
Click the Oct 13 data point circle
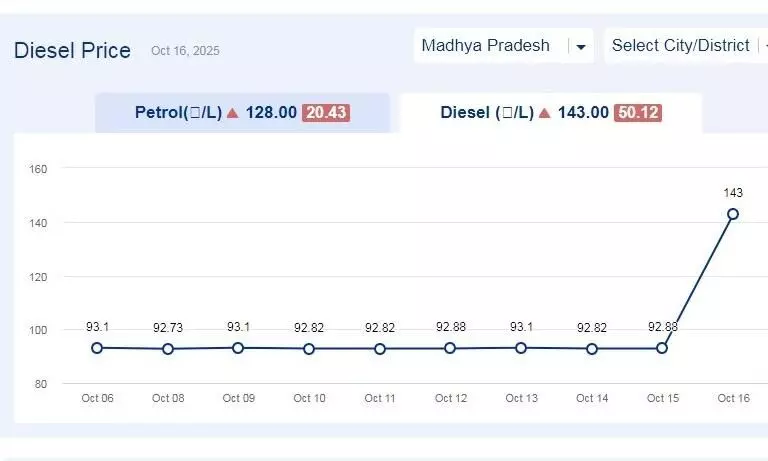pyautogui.click(x=521, y=348)
